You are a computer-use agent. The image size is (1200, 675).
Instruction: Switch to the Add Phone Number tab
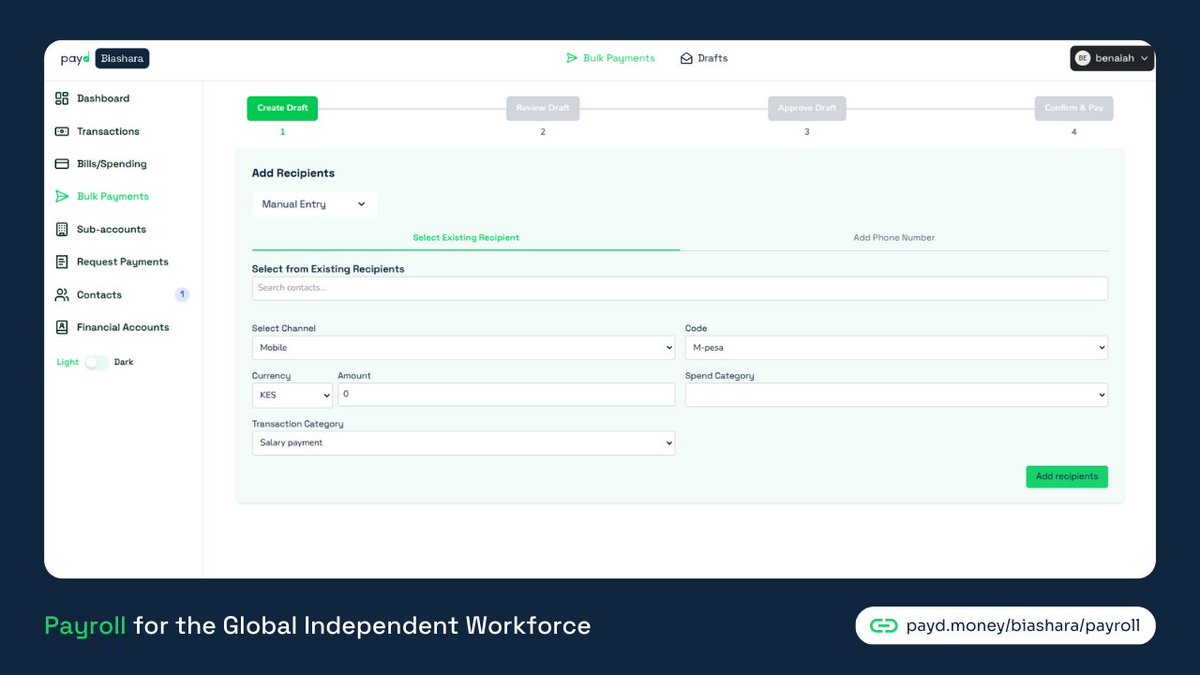[x=893, y=237]
